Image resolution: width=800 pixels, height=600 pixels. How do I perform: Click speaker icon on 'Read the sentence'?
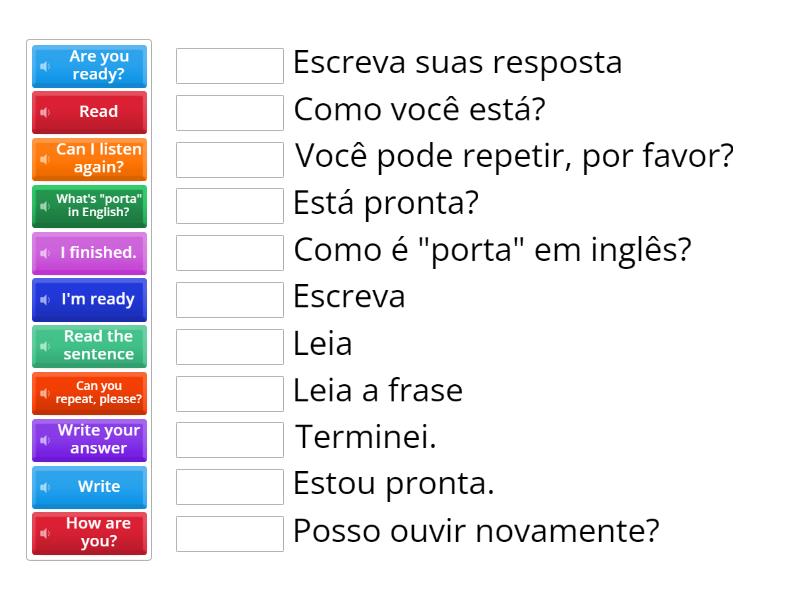[44, 346]
